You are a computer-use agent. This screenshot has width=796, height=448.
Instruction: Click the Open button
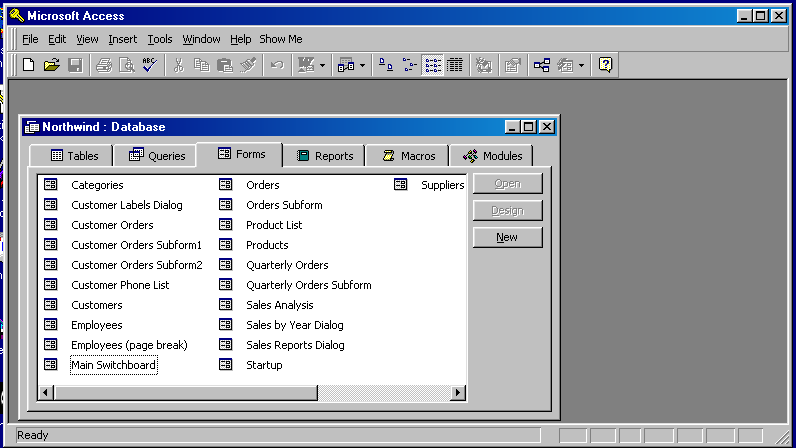508,183
